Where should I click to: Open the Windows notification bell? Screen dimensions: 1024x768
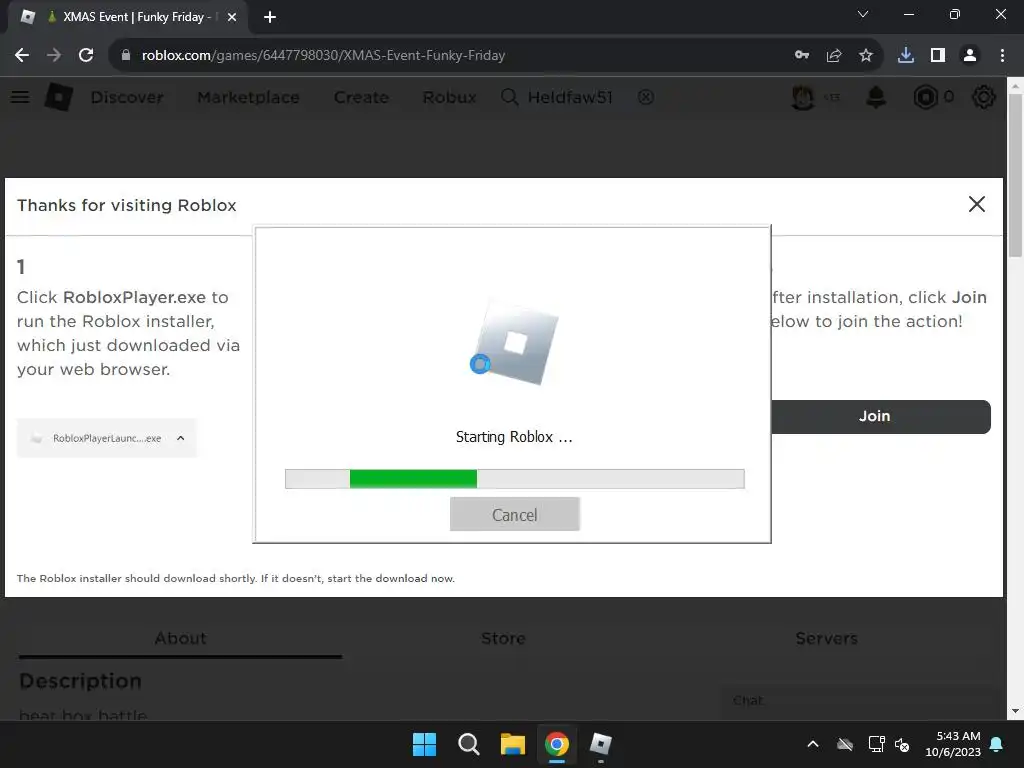click(x=997, y=744)
